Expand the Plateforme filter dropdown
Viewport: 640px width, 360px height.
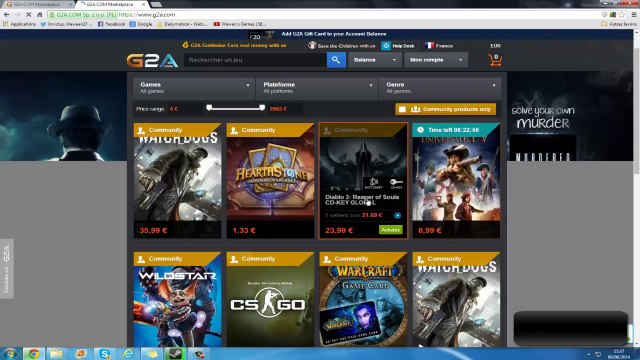[317, 88]
